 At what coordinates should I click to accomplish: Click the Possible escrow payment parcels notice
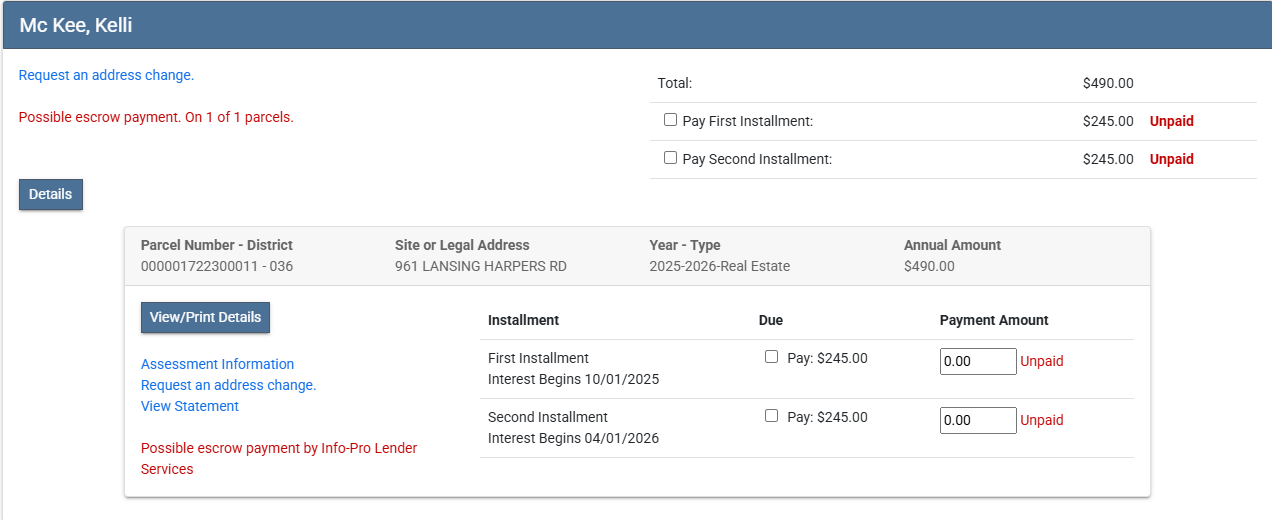pos(156,117)
